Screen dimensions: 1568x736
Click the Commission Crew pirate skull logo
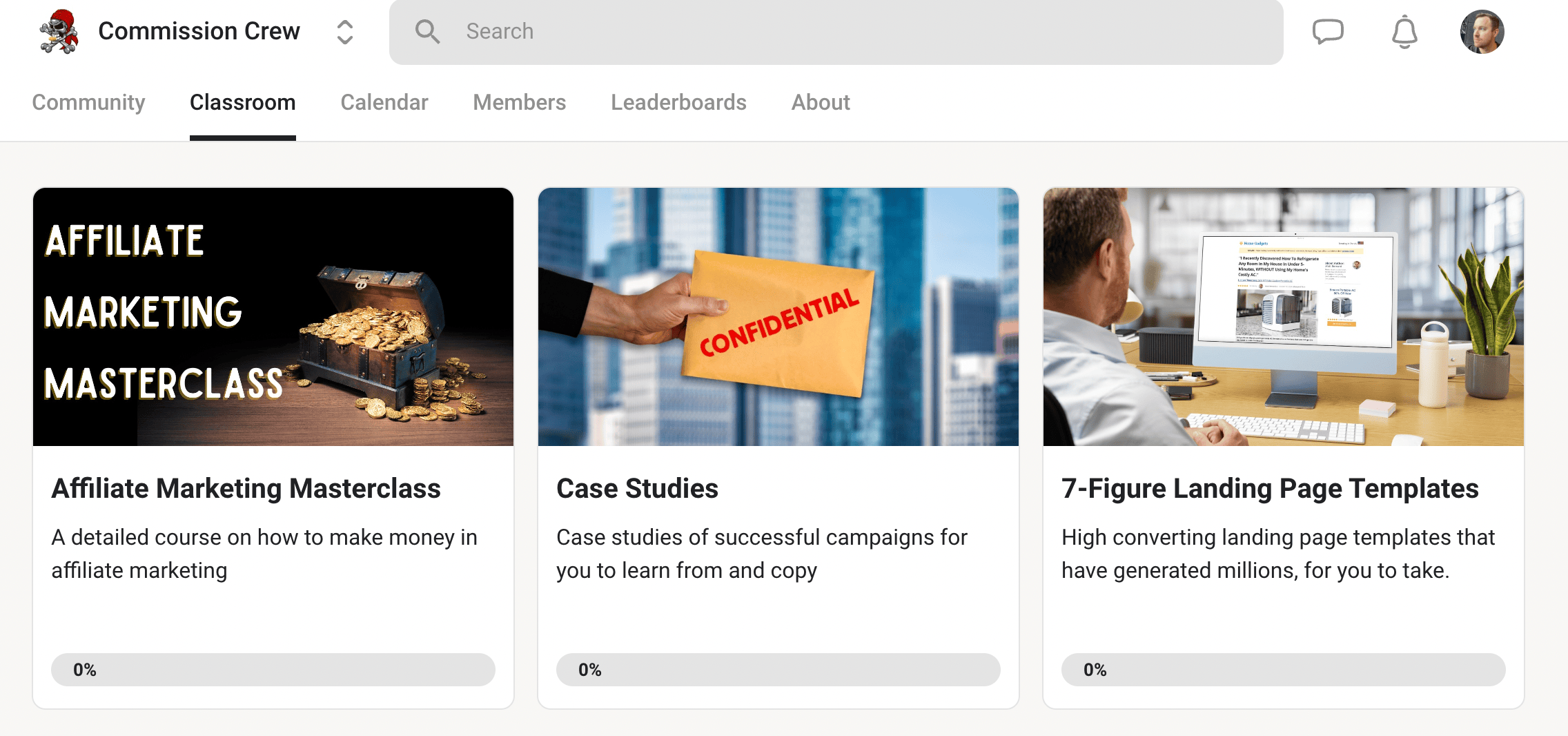pyautogui.click(x=59, y=32)
